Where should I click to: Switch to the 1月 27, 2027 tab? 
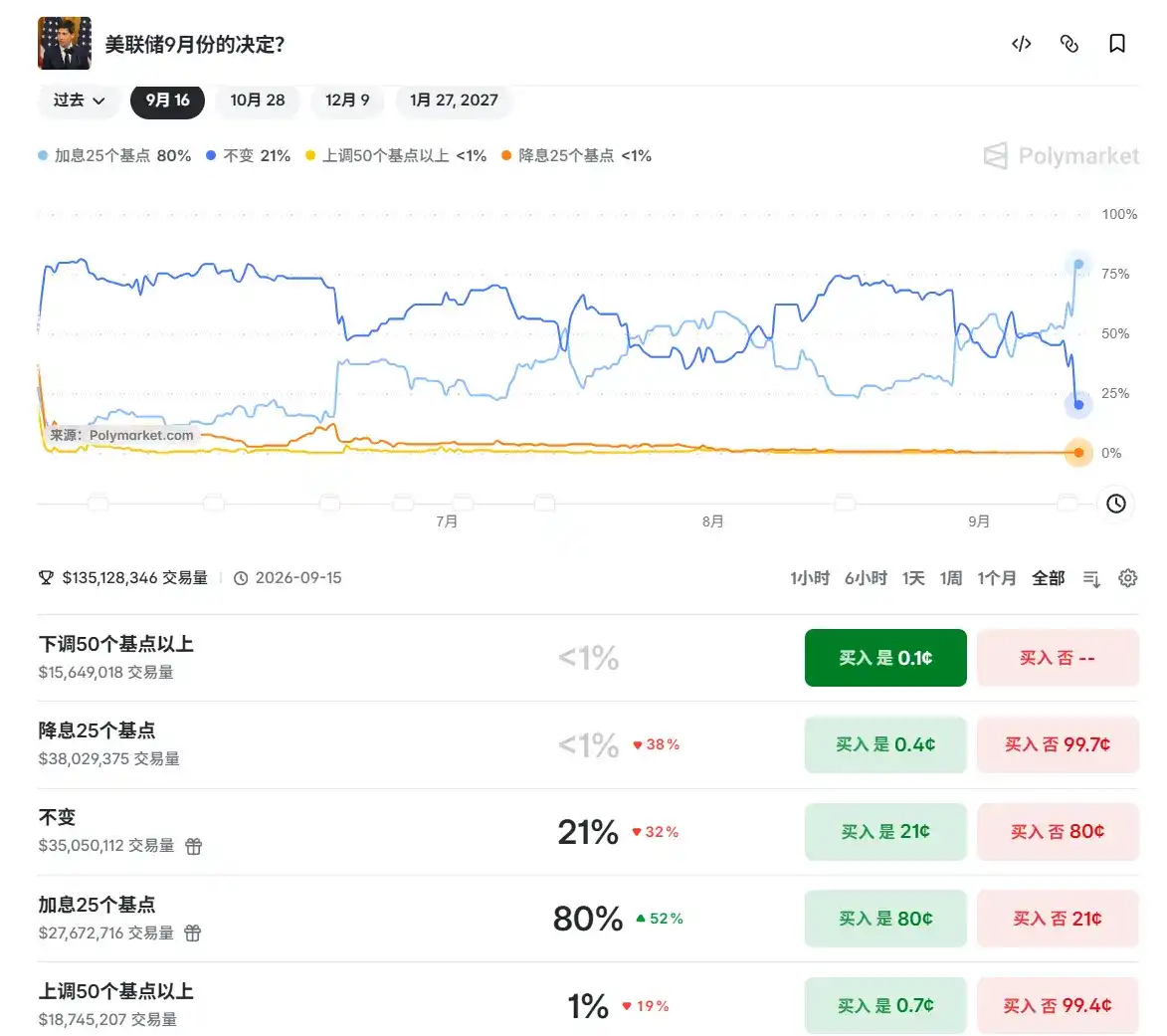(x=454, y=101)
